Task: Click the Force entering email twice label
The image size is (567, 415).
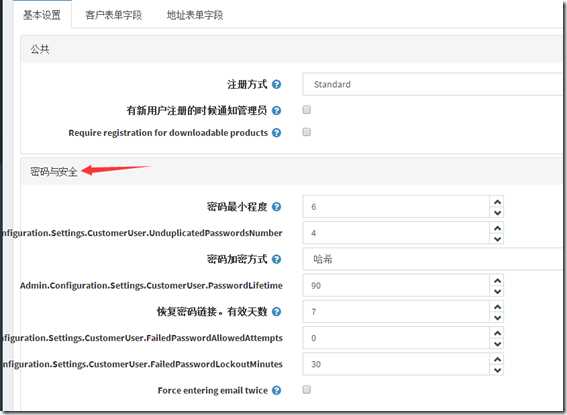Action: [x=213, y=390]
